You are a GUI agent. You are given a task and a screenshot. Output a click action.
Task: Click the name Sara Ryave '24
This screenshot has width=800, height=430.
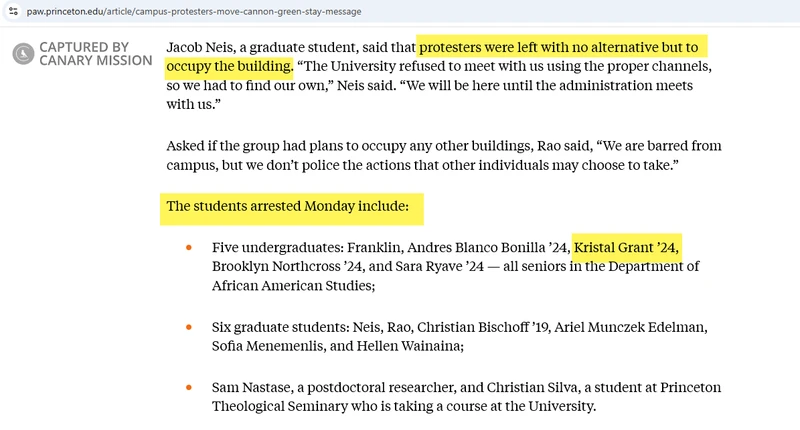point(438,266)
